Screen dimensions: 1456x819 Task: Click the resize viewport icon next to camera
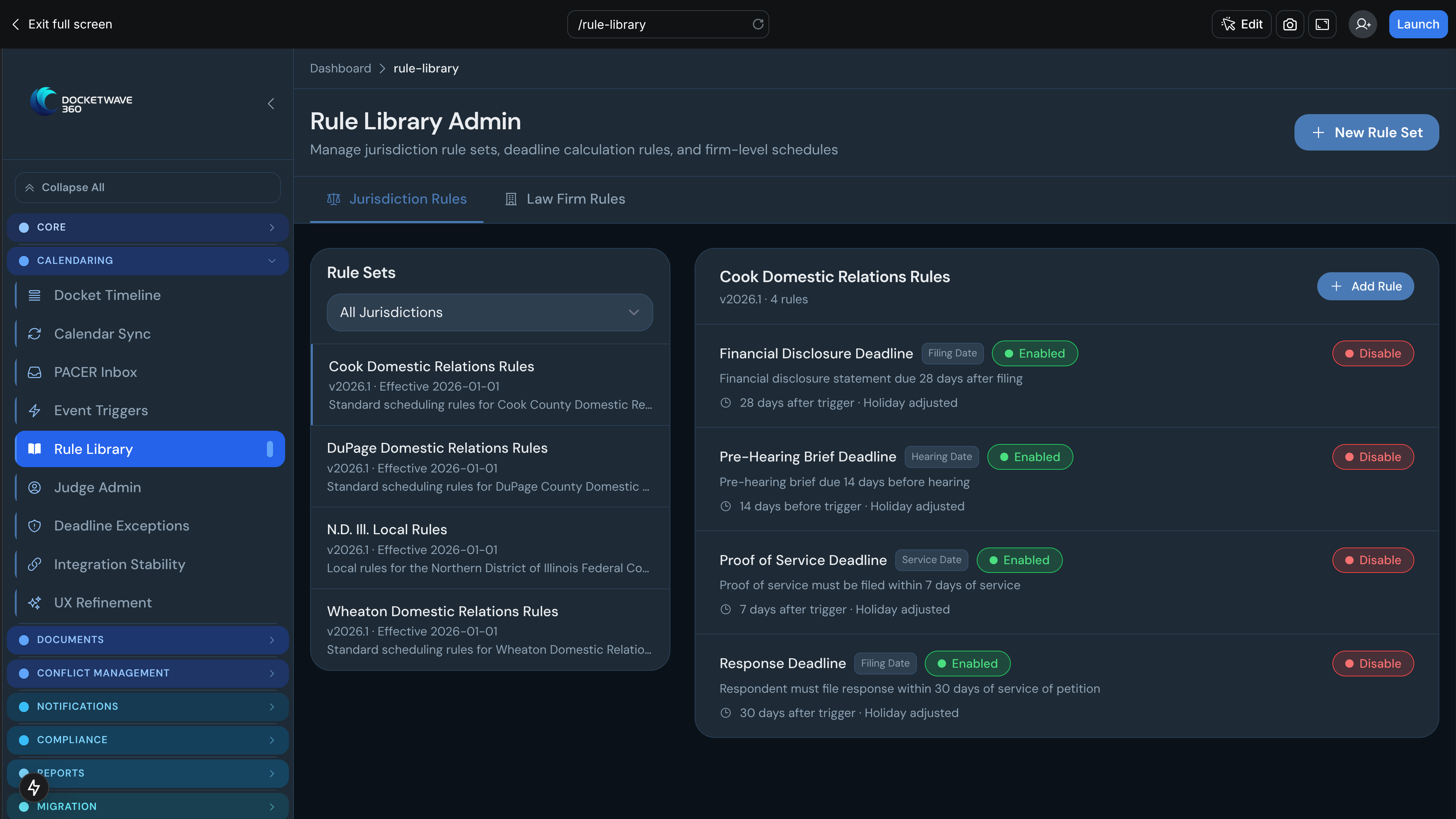[x=1322, y=24]
